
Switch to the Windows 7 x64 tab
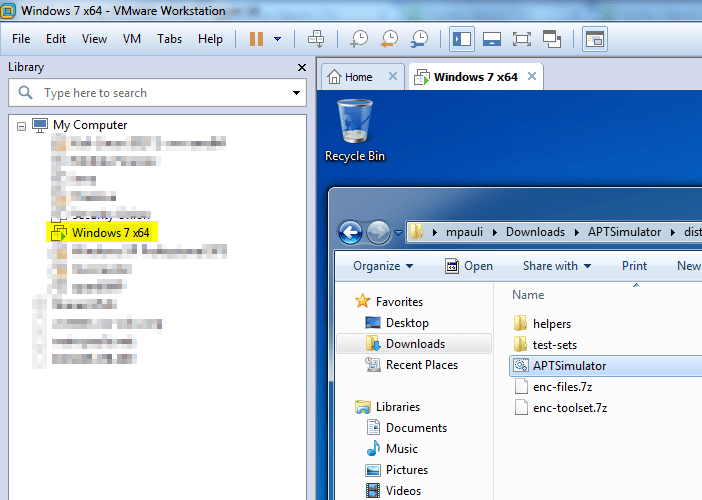pos(475,77)
